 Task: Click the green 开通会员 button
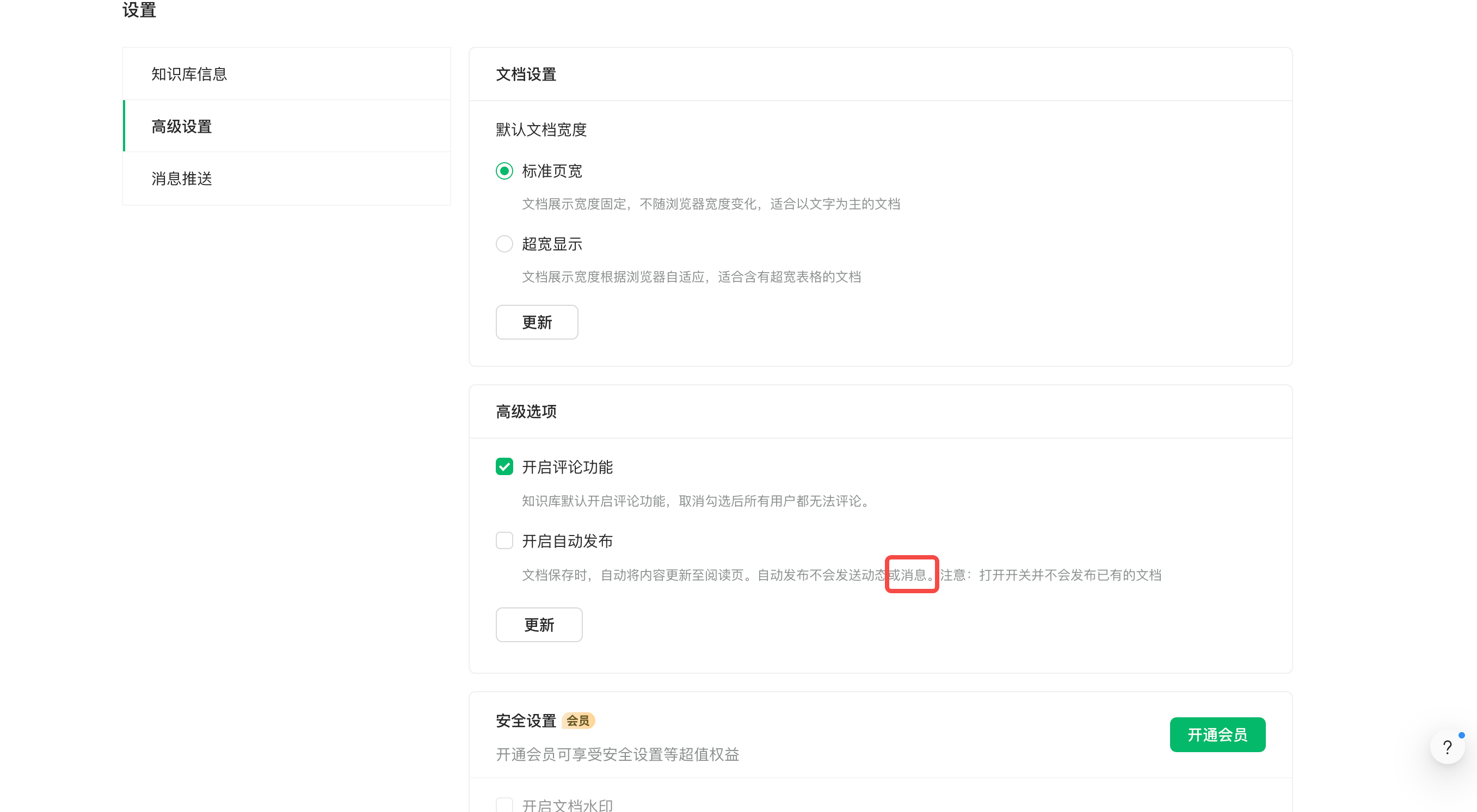tap(1217, 734)
